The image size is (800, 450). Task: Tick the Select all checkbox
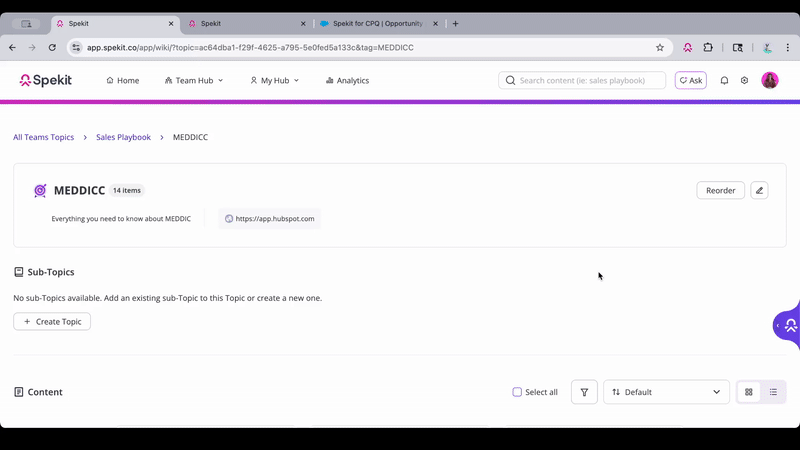tap(517, 392)
